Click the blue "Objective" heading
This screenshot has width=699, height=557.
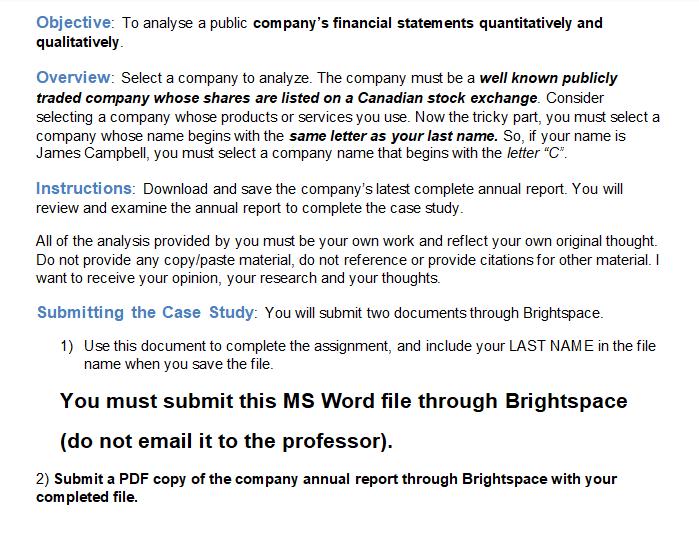click(74, 23)
